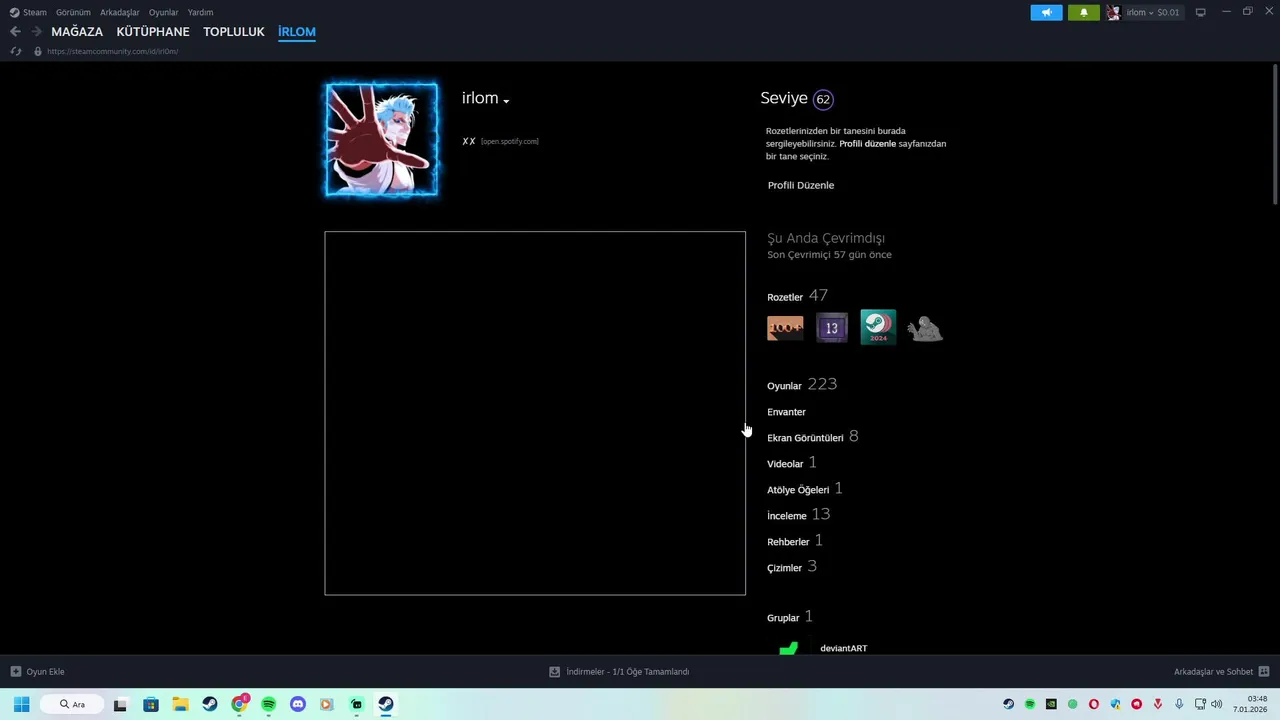Open the Oyunlar 223 link
The image size is (1280, 720).
(802, 385)
